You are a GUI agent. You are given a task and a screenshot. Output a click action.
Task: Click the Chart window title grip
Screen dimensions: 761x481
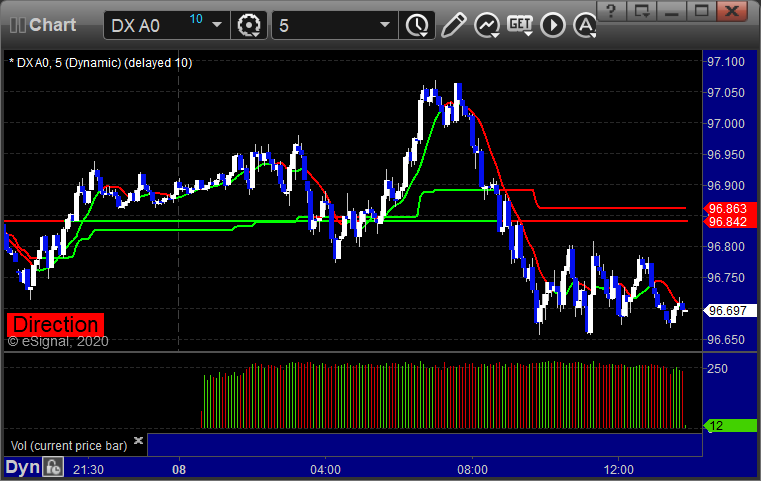tap(17, 25)
